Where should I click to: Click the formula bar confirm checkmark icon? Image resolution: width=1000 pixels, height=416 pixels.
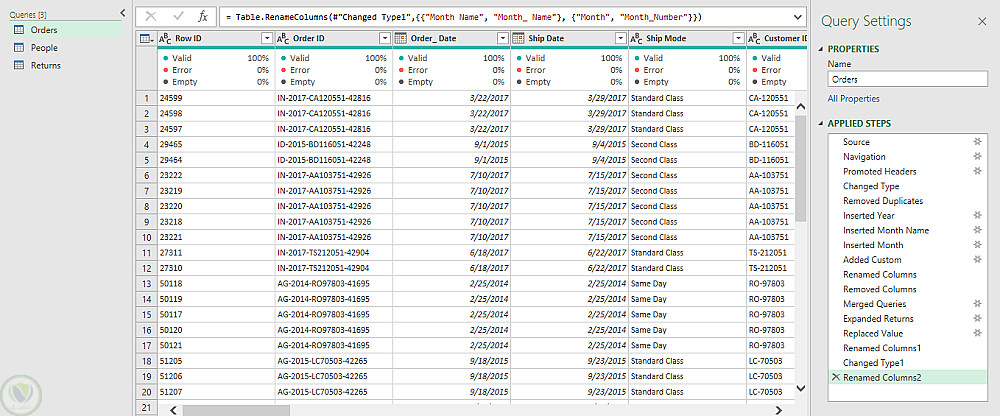[x=179, y=17]
